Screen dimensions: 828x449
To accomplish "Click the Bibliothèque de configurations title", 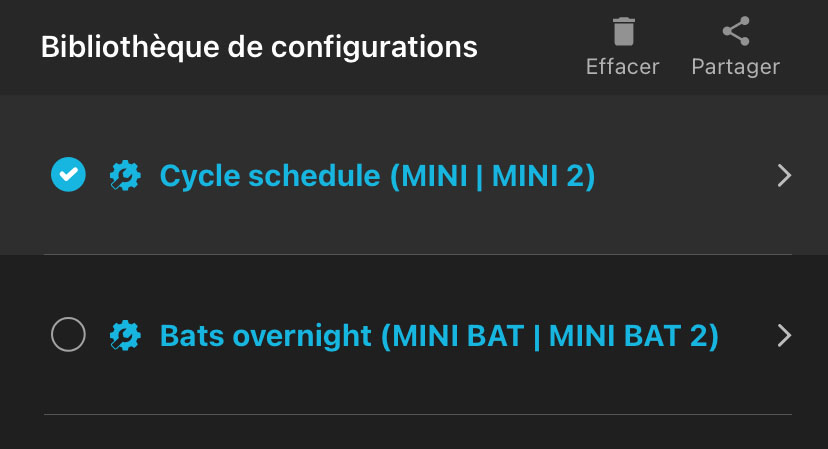I will coord(259,47).
